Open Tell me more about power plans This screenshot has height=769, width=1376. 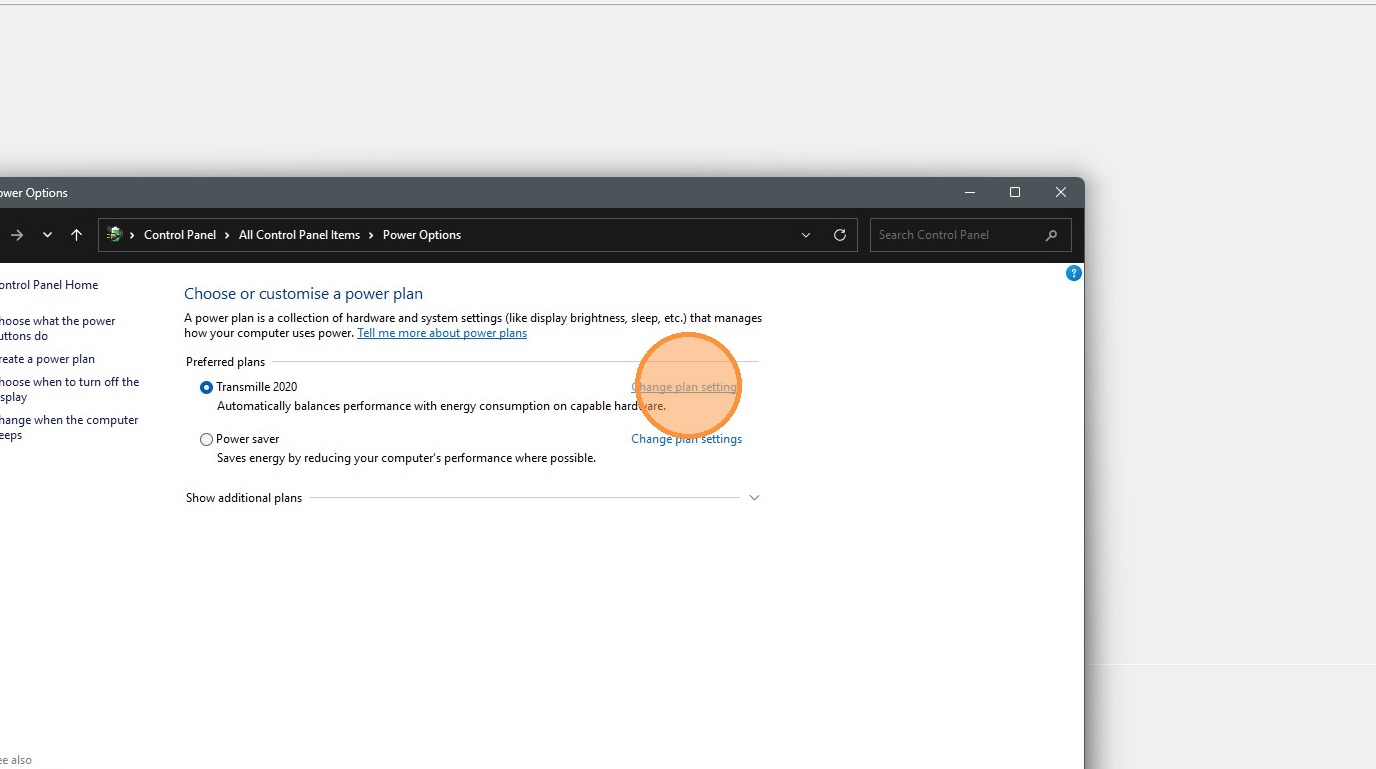(x=442, y=333)
